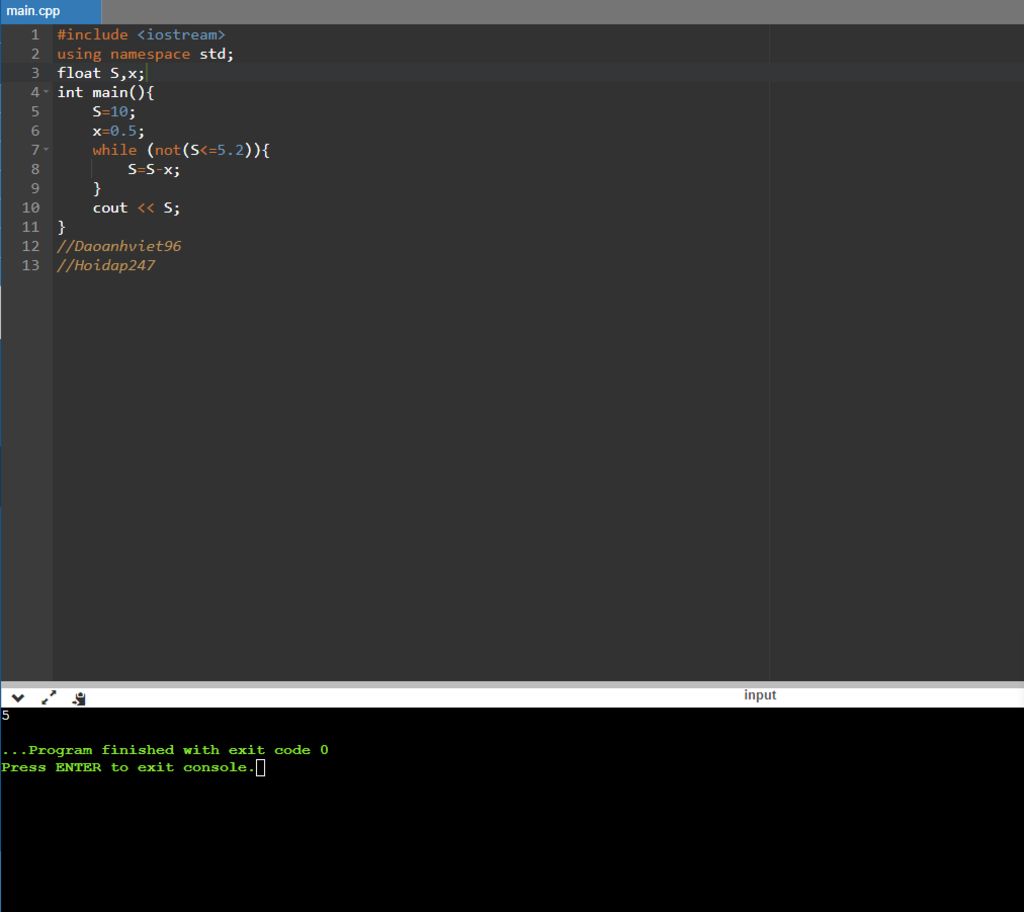Click the //Hoidap247 comment
This screenshot has width=1024, height=912.
coord(106,265)
